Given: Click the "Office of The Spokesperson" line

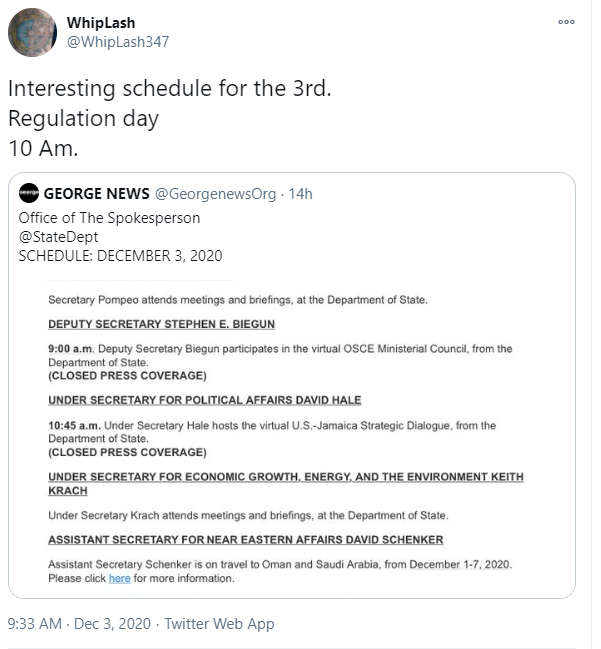Looking at the screenshot, I should pyautogui.click(x=110, y=218).
